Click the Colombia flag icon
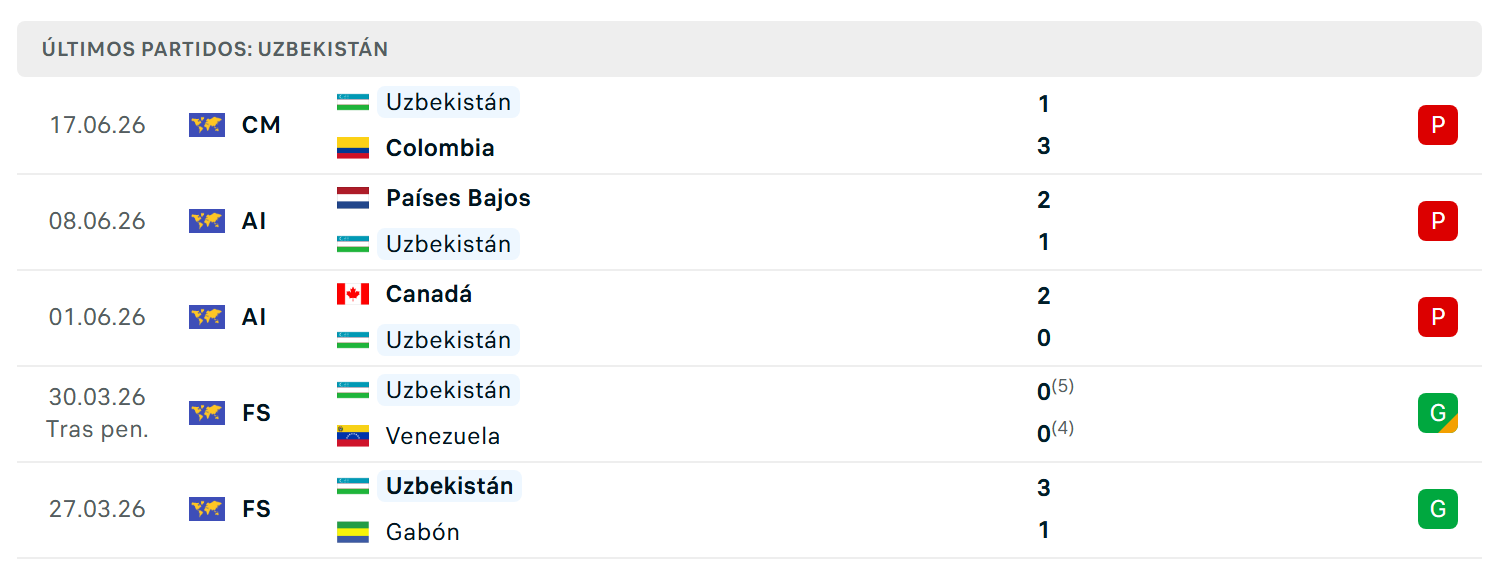 click(x=353, y=148)
